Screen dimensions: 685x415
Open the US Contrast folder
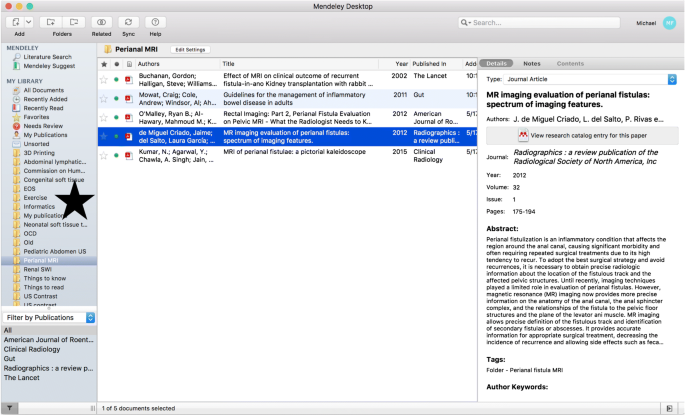coord(40,296)
